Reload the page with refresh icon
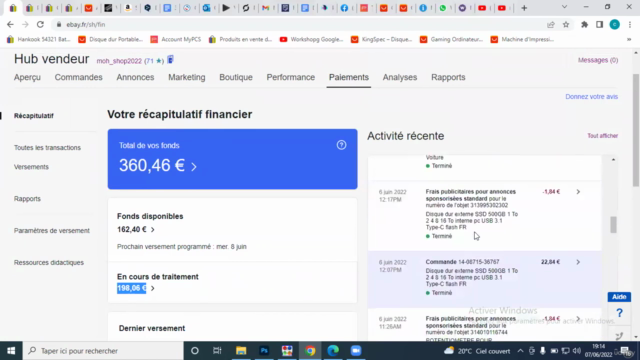 click(40, 24)
